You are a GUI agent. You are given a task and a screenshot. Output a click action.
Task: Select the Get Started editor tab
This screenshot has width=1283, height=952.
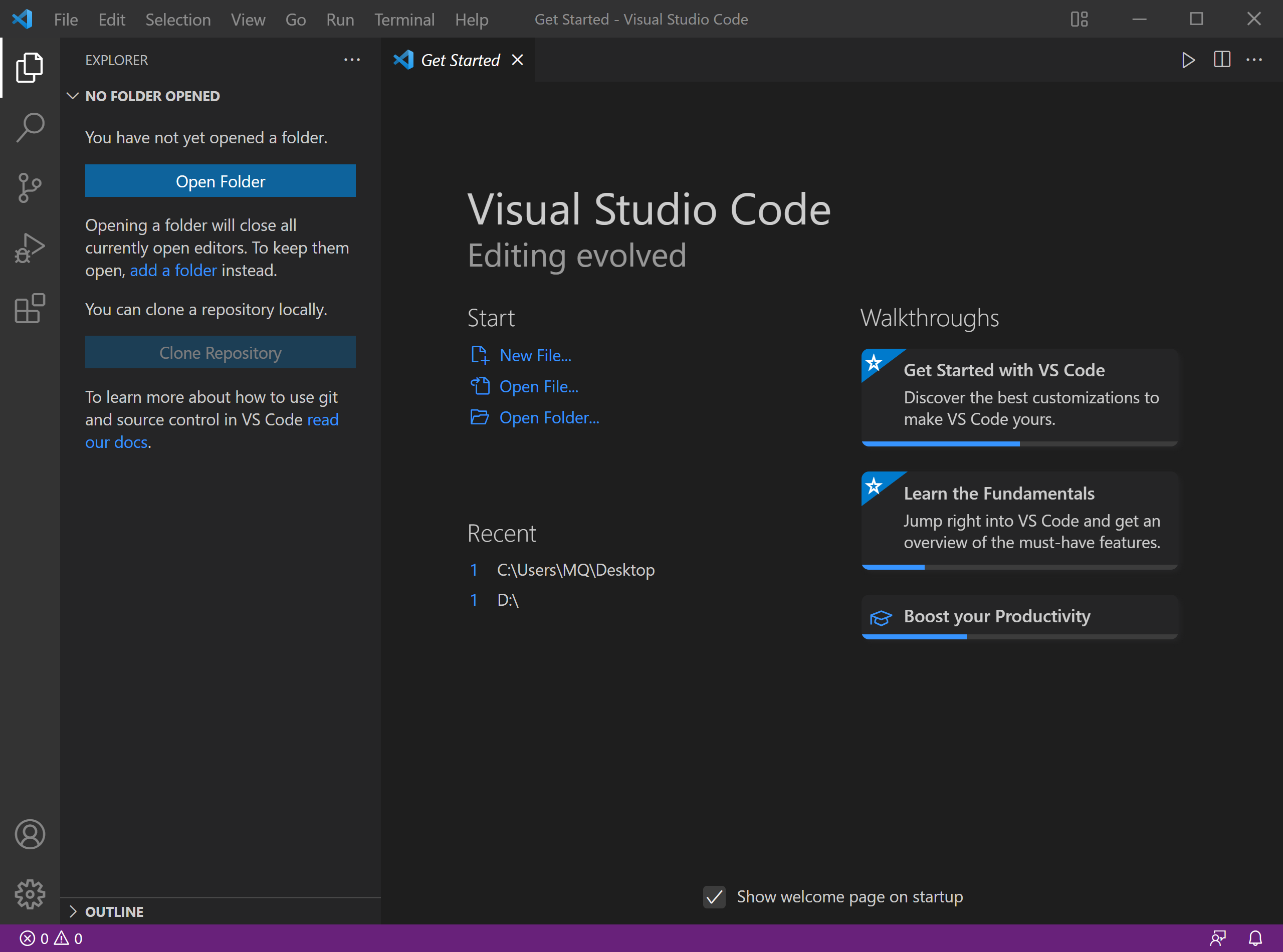click(x=458, y=60)
